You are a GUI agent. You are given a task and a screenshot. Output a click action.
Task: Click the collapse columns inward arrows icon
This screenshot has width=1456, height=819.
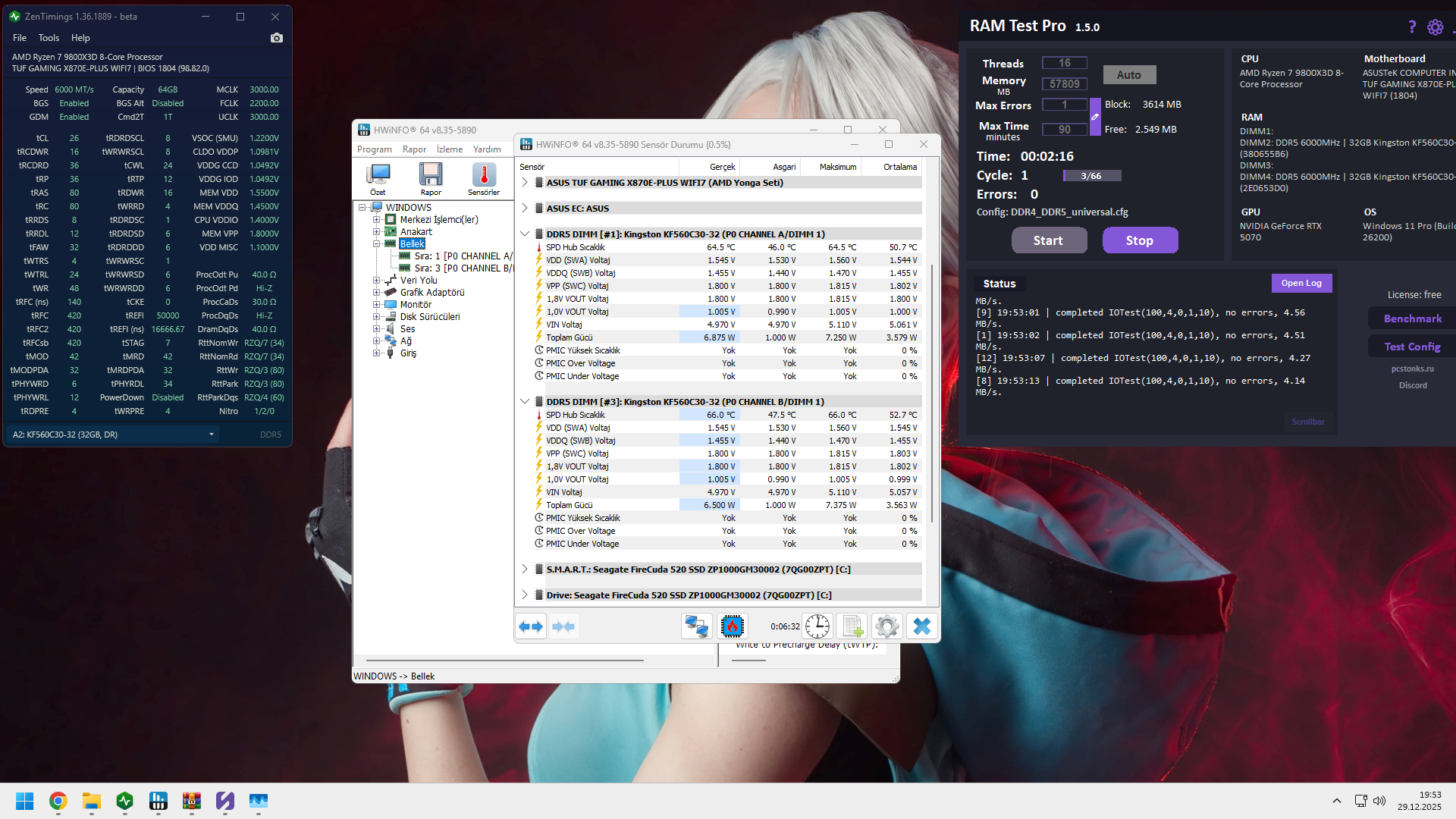(563, 626)
